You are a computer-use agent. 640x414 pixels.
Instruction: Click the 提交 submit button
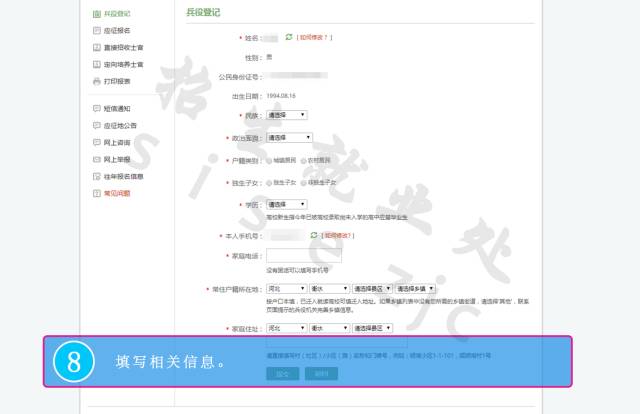coord(282,373)
